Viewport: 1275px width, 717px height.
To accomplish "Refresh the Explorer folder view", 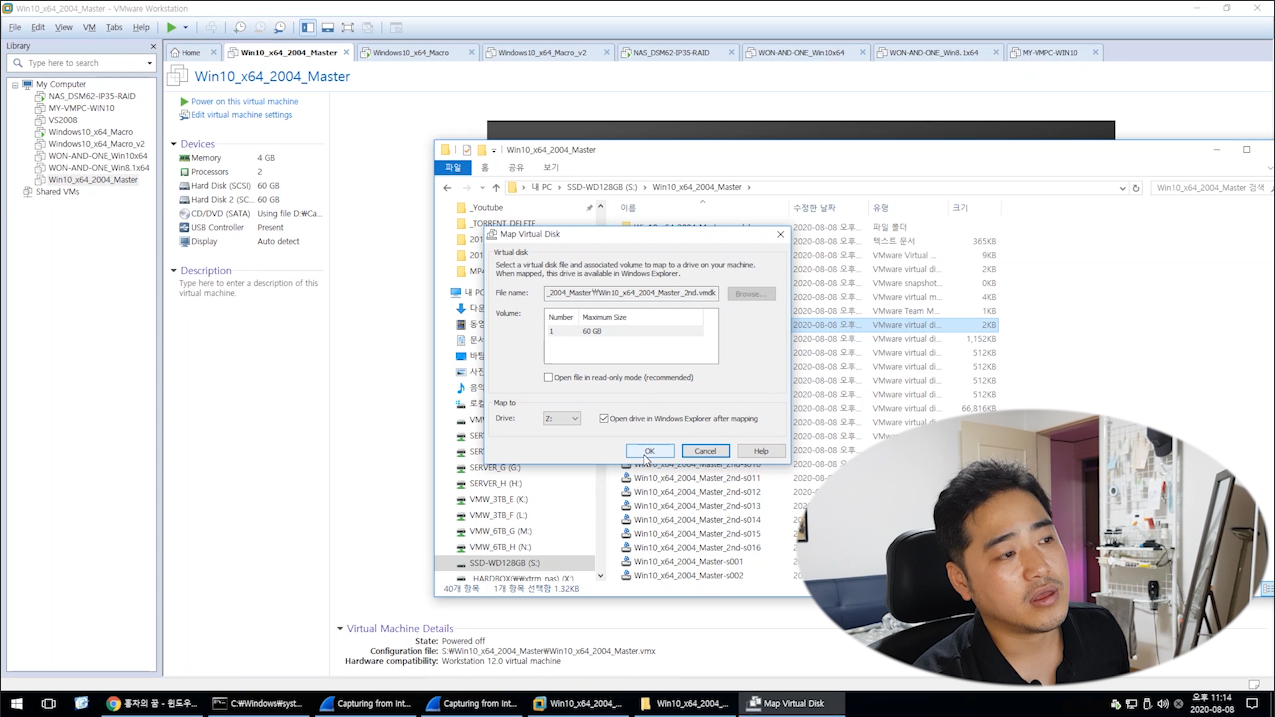I will [1136, 188].
